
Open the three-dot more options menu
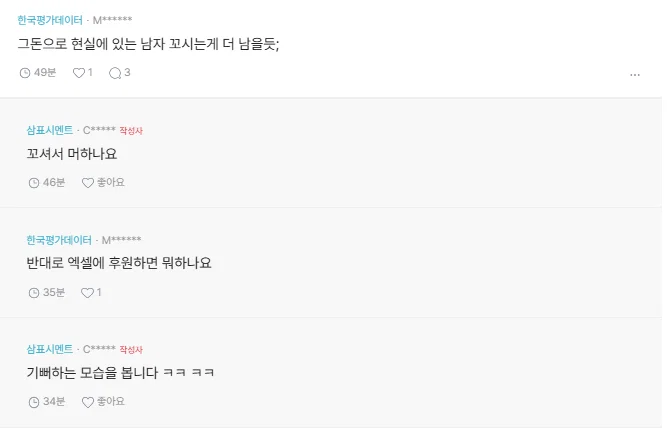tap(635, 75)
